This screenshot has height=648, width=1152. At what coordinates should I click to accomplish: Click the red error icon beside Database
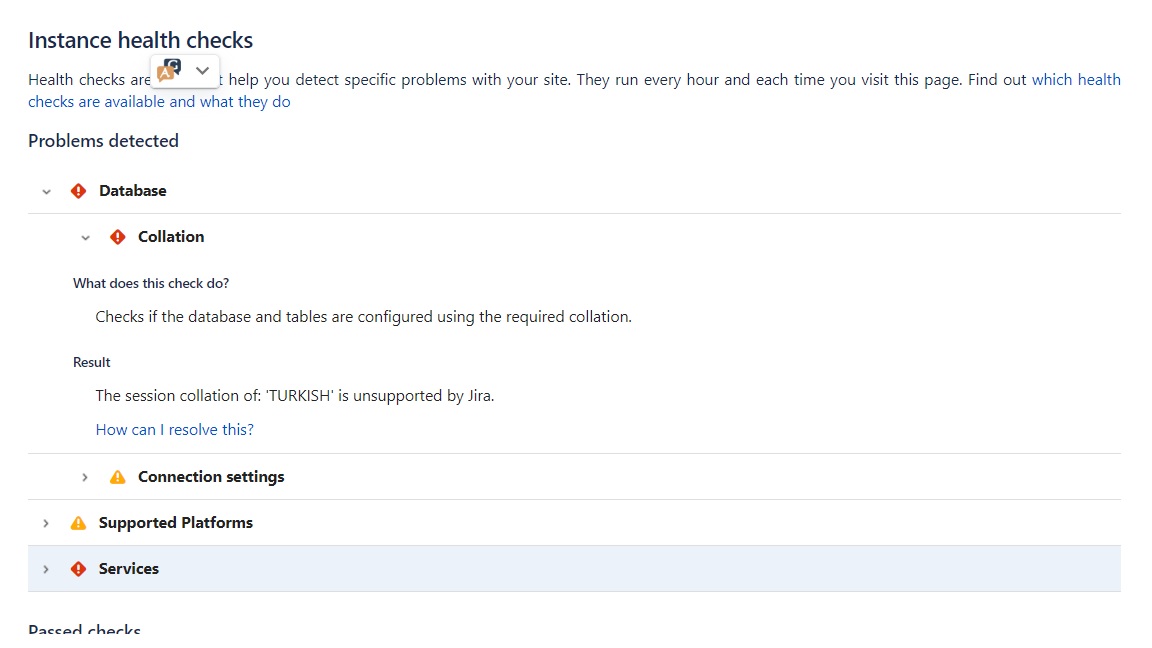click(x=79, y=191)
